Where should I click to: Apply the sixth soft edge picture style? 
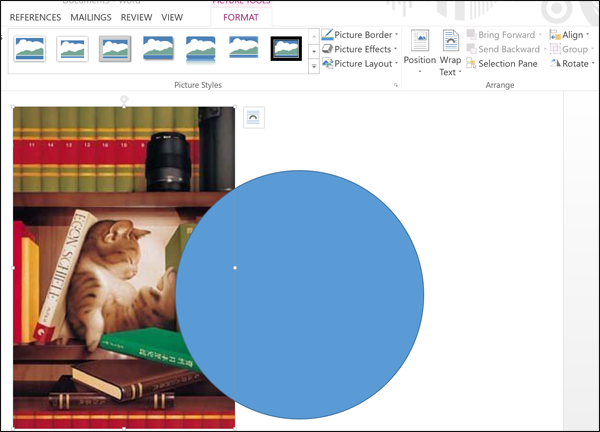pos(244,49)
